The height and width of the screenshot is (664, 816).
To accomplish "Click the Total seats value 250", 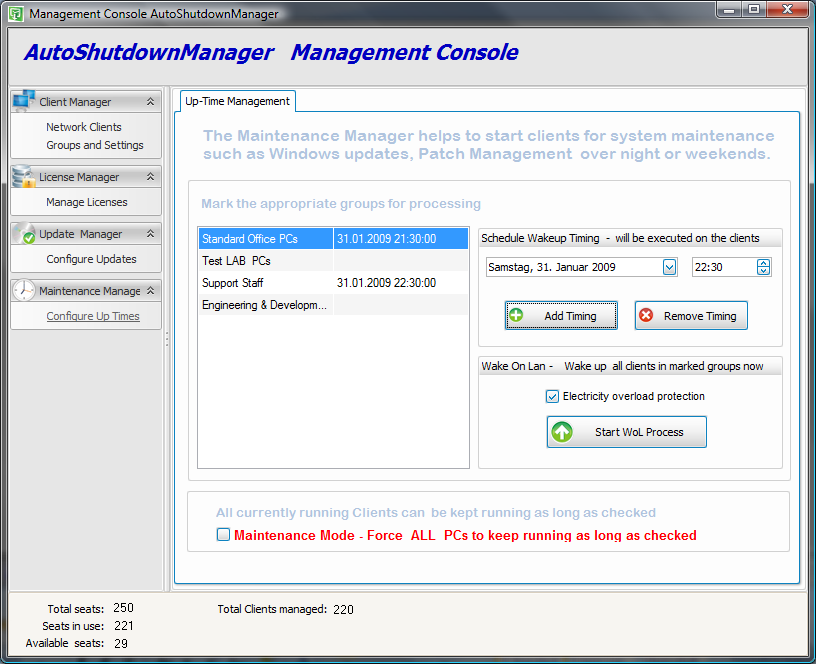I will tap(123, 608).
